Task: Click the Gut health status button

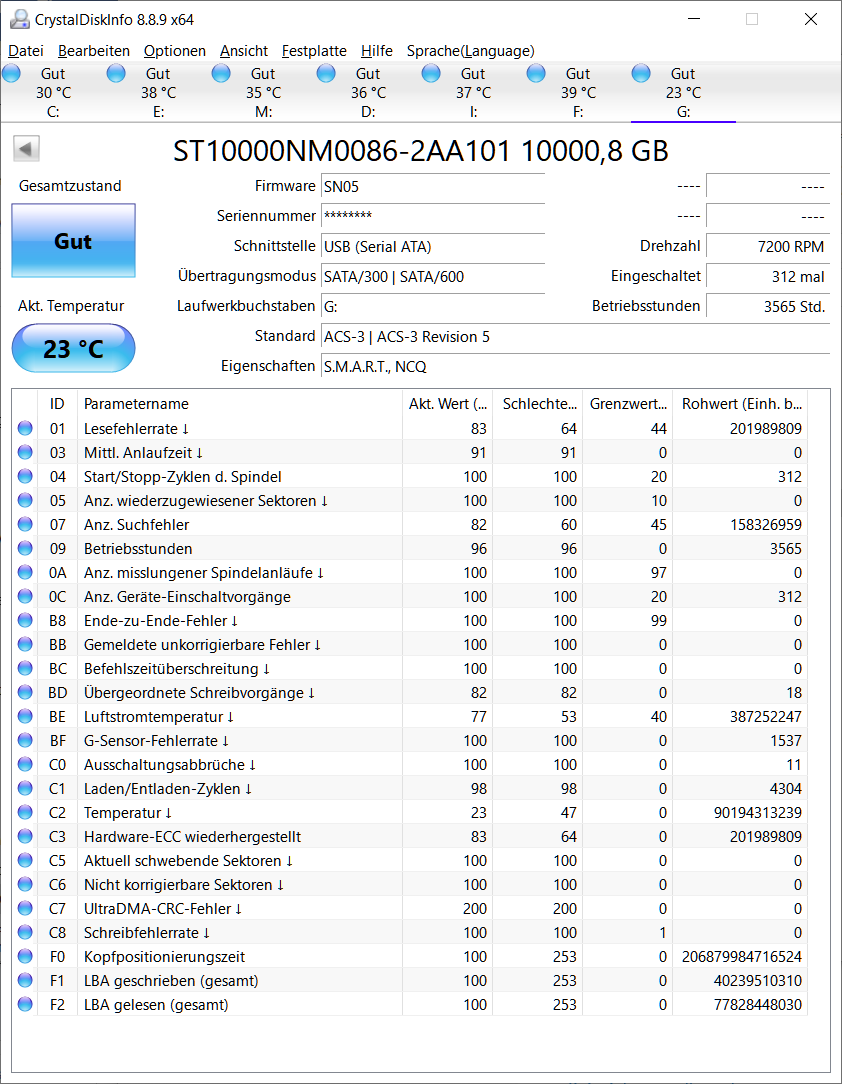Action: pos(73,241)
